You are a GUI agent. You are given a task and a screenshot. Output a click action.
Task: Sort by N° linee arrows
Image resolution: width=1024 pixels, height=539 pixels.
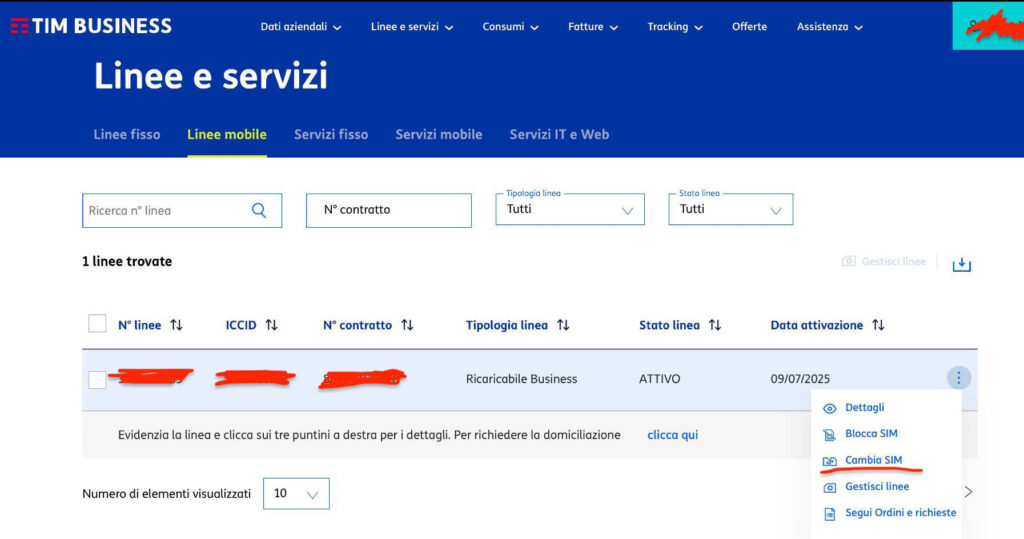[x=176, y=325]
